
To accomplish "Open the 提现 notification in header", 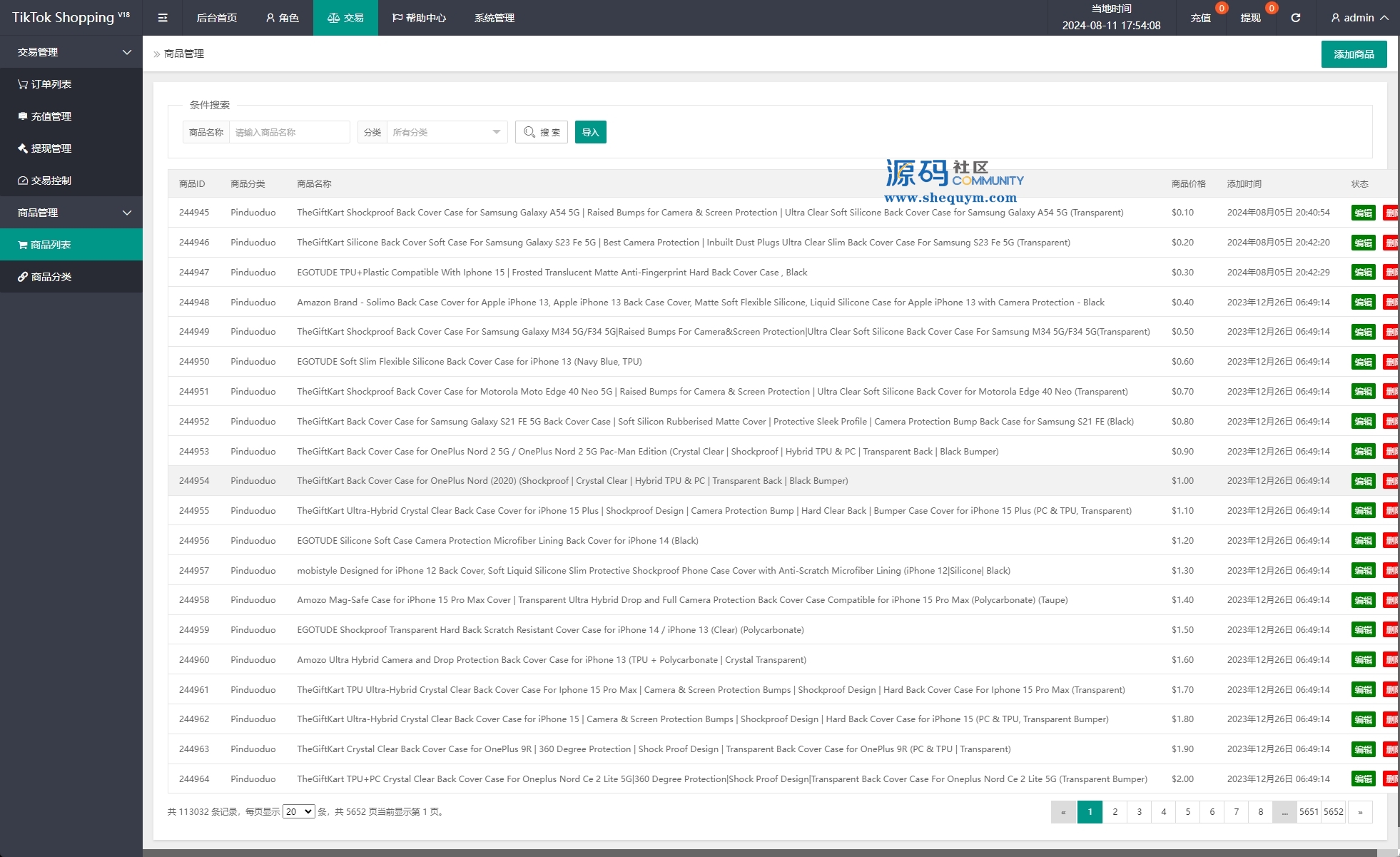I will tap(1251, 18).
